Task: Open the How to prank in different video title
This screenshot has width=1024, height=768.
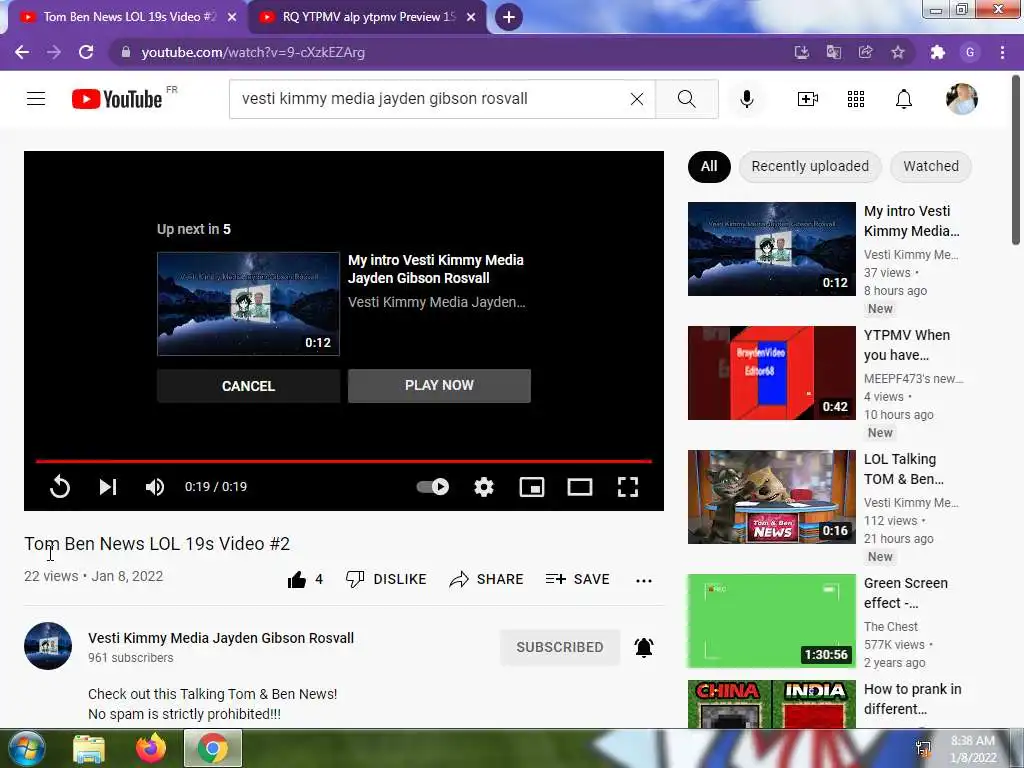Action: (x=912, y=699)
